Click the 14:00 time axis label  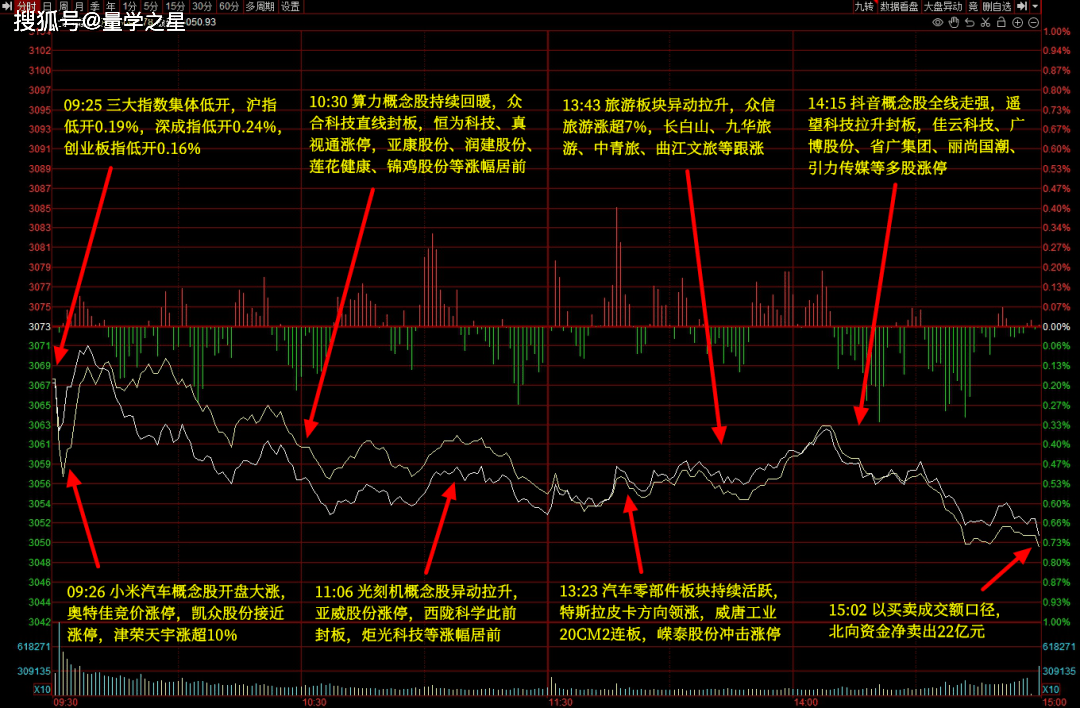click(806, 702)
